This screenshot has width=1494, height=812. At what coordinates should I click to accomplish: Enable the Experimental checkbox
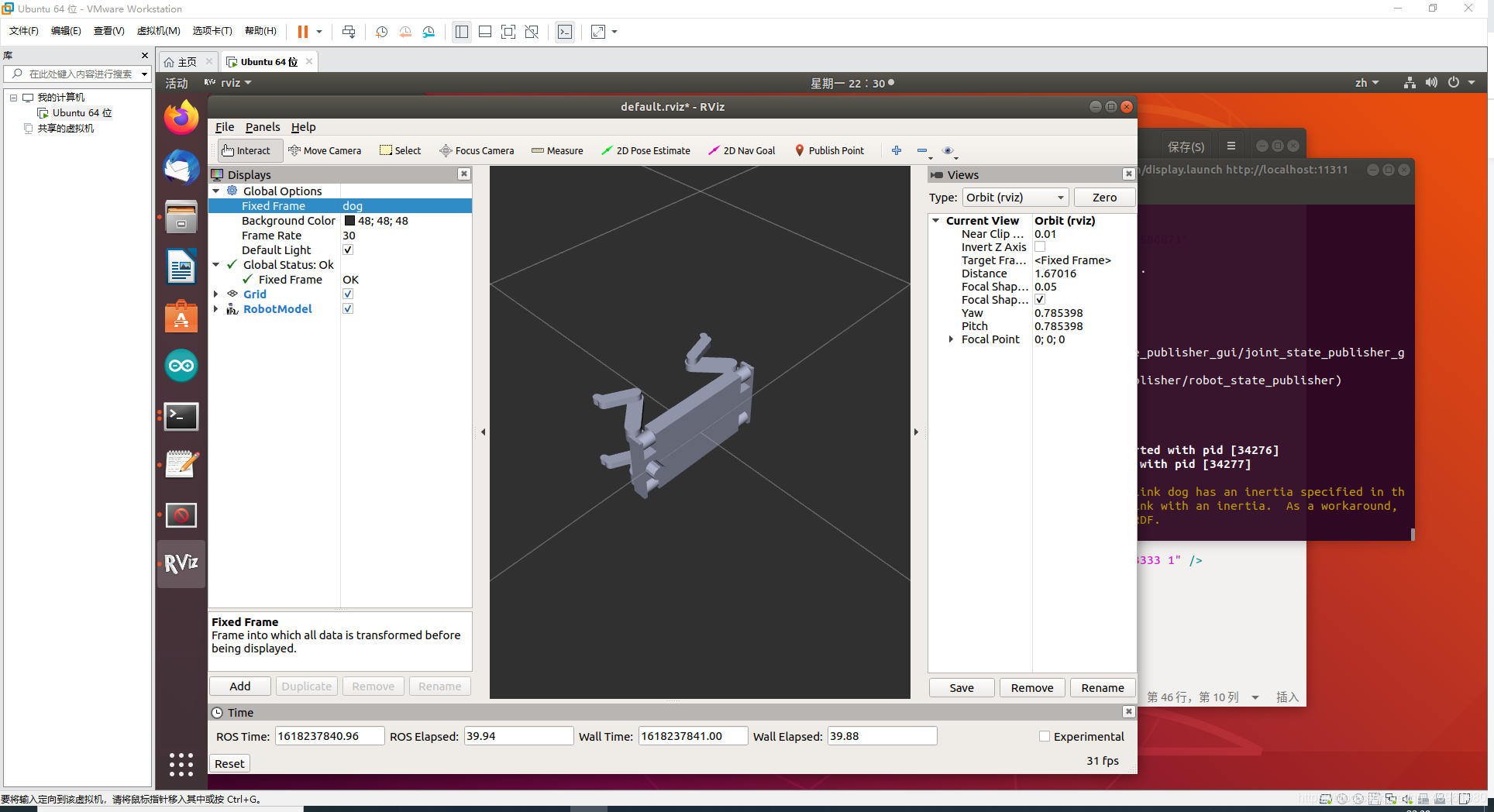(x=1045, y=736)
